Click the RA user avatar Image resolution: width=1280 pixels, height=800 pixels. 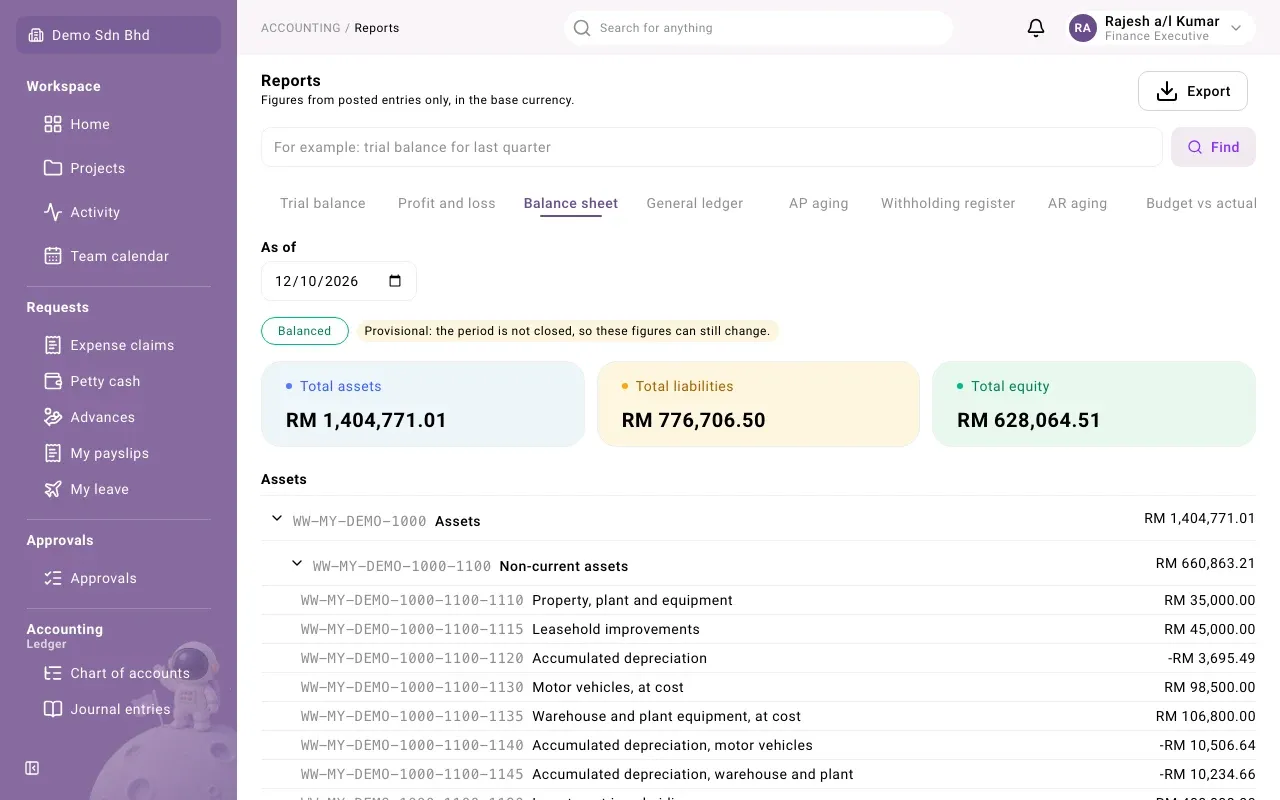tap(1083, 28)
